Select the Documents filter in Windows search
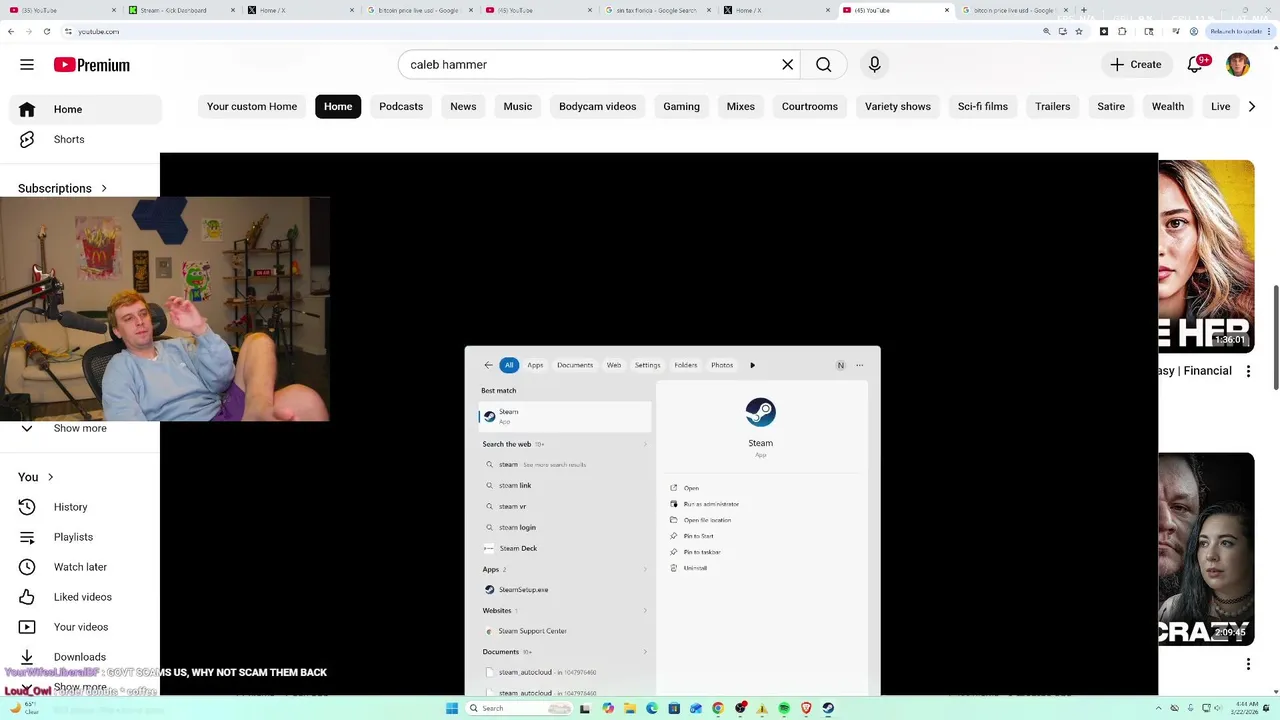Viewport: 1280px width, 720px height. coord(575,365)
